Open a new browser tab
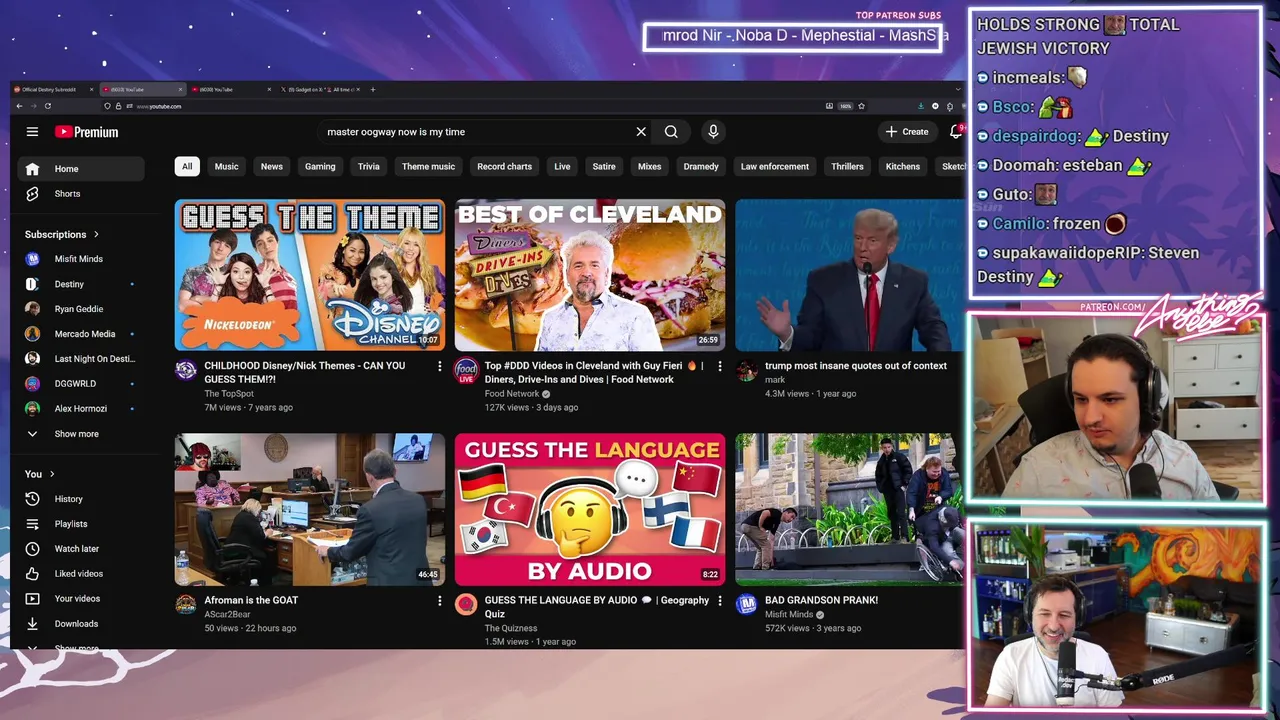The image size is (1280, 720). tap(373, 90)
